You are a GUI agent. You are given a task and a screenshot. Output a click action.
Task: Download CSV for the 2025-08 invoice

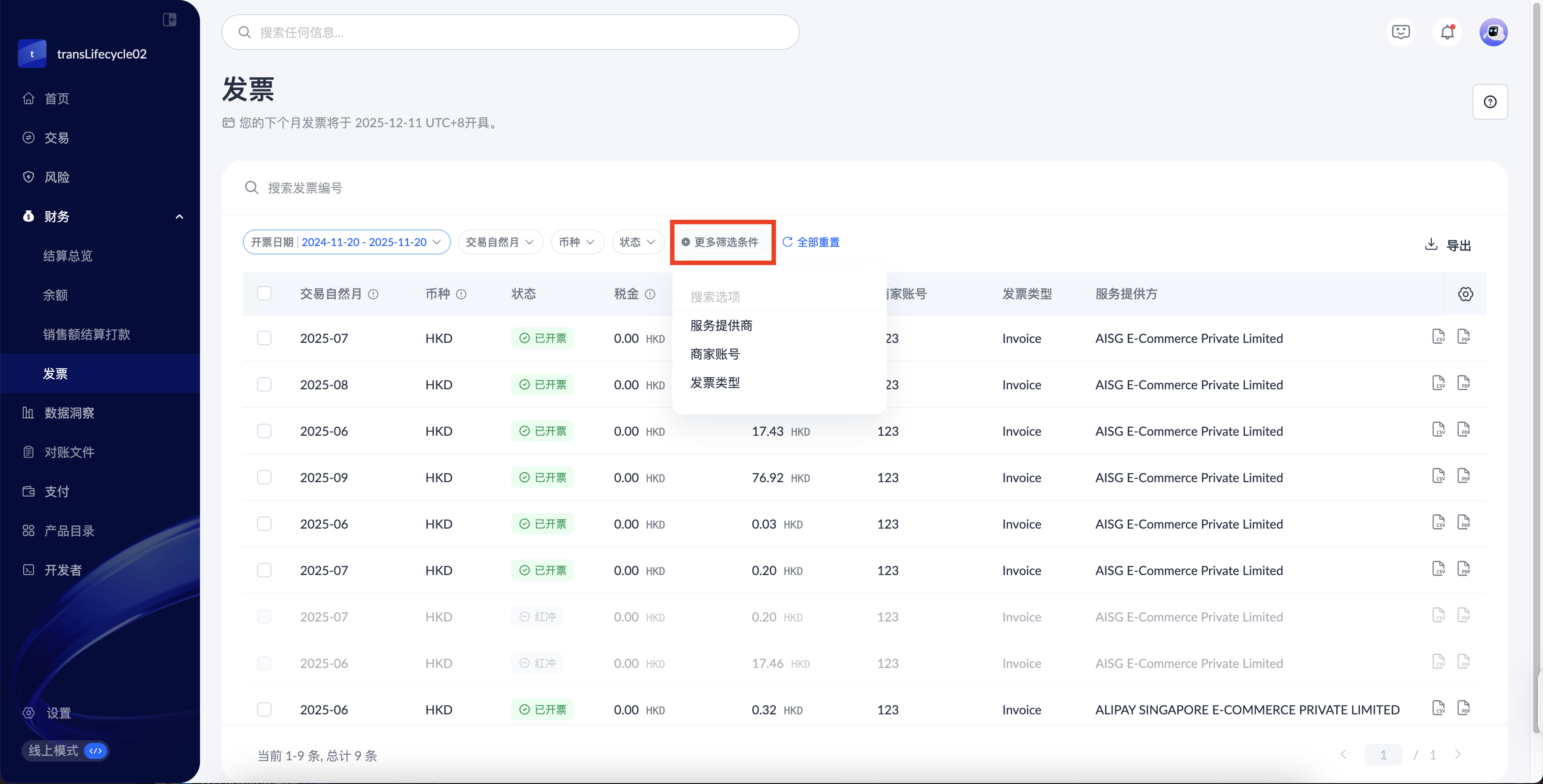click(x=1438, y=384)
